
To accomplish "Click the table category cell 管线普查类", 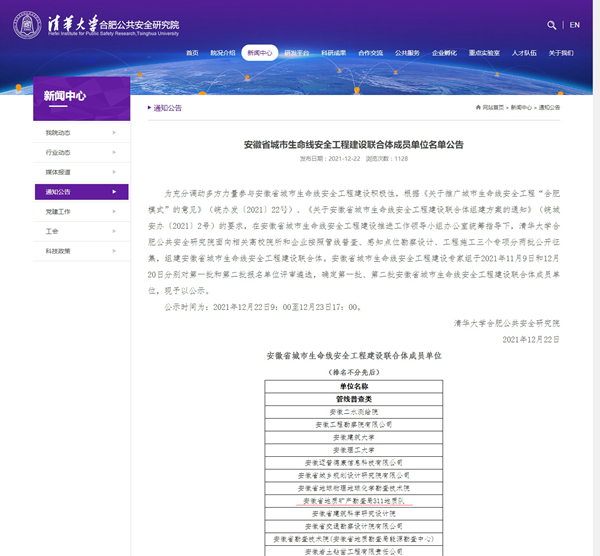I will (354, 399).
